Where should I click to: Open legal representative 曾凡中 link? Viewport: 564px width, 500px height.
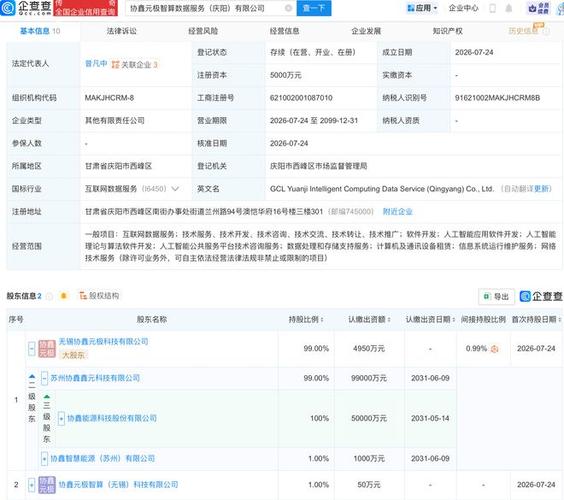(96, 64)
